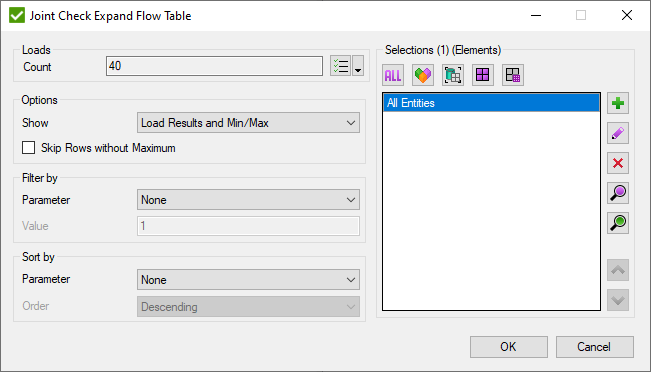Image resolution: width=651 pixels, height=372 pixels.
Task: Click the colored parts selection icon
Action: [x=423, y=75]
